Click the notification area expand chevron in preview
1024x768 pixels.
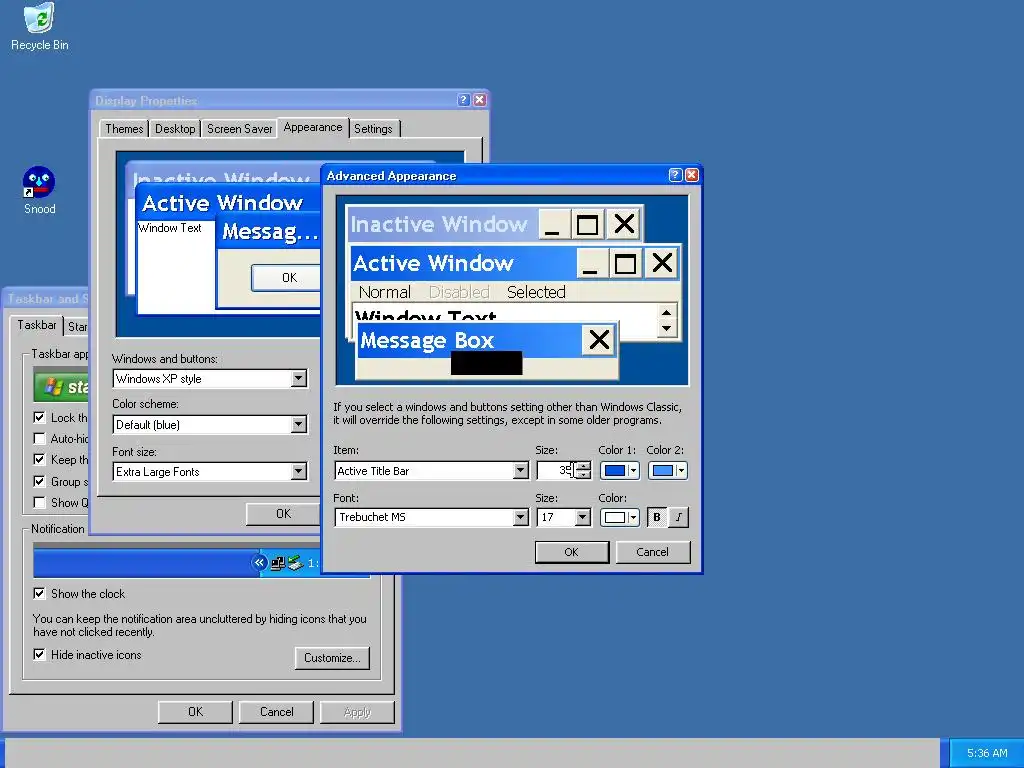259,563
